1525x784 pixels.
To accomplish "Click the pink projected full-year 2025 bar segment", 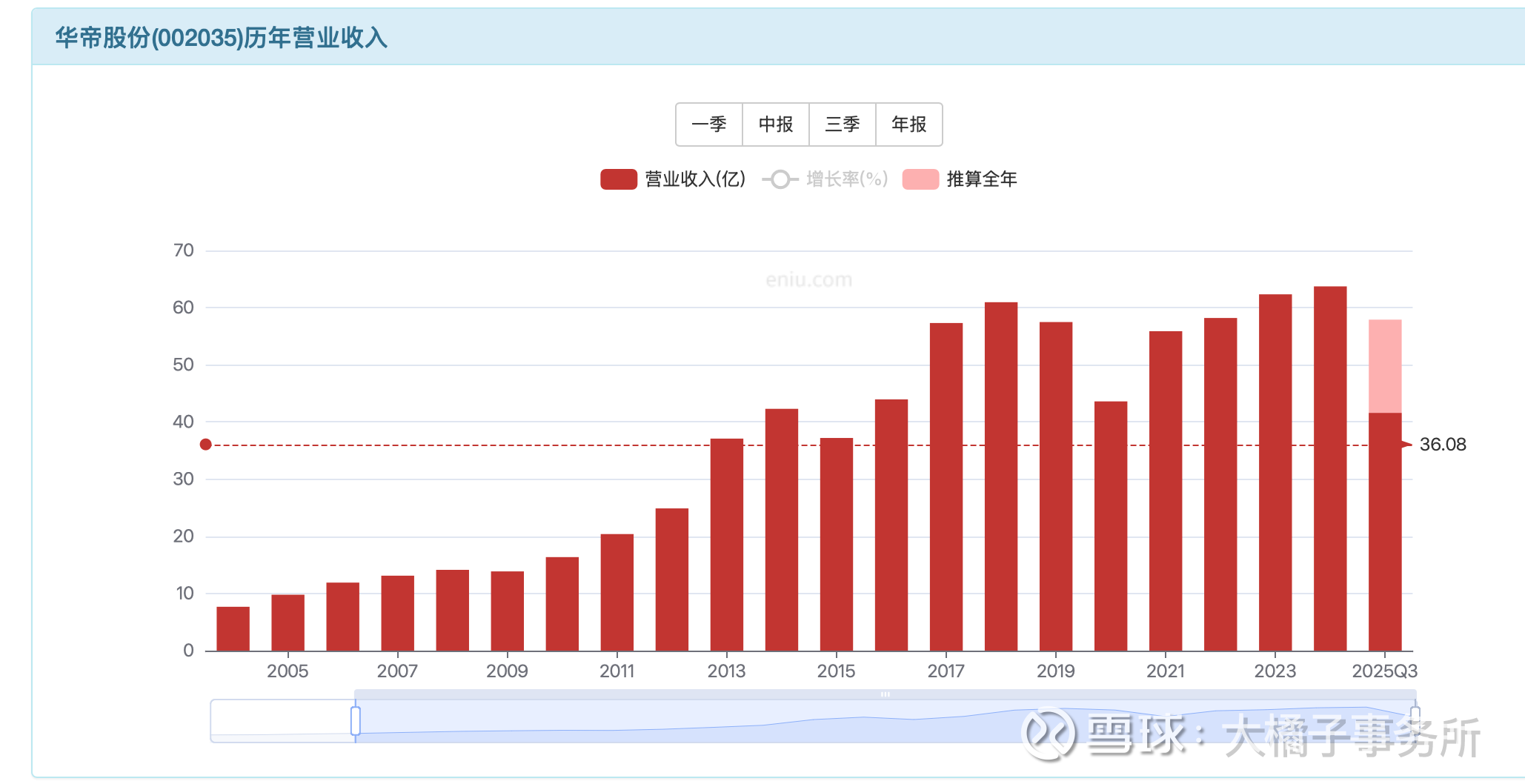I will point(1384,366).
